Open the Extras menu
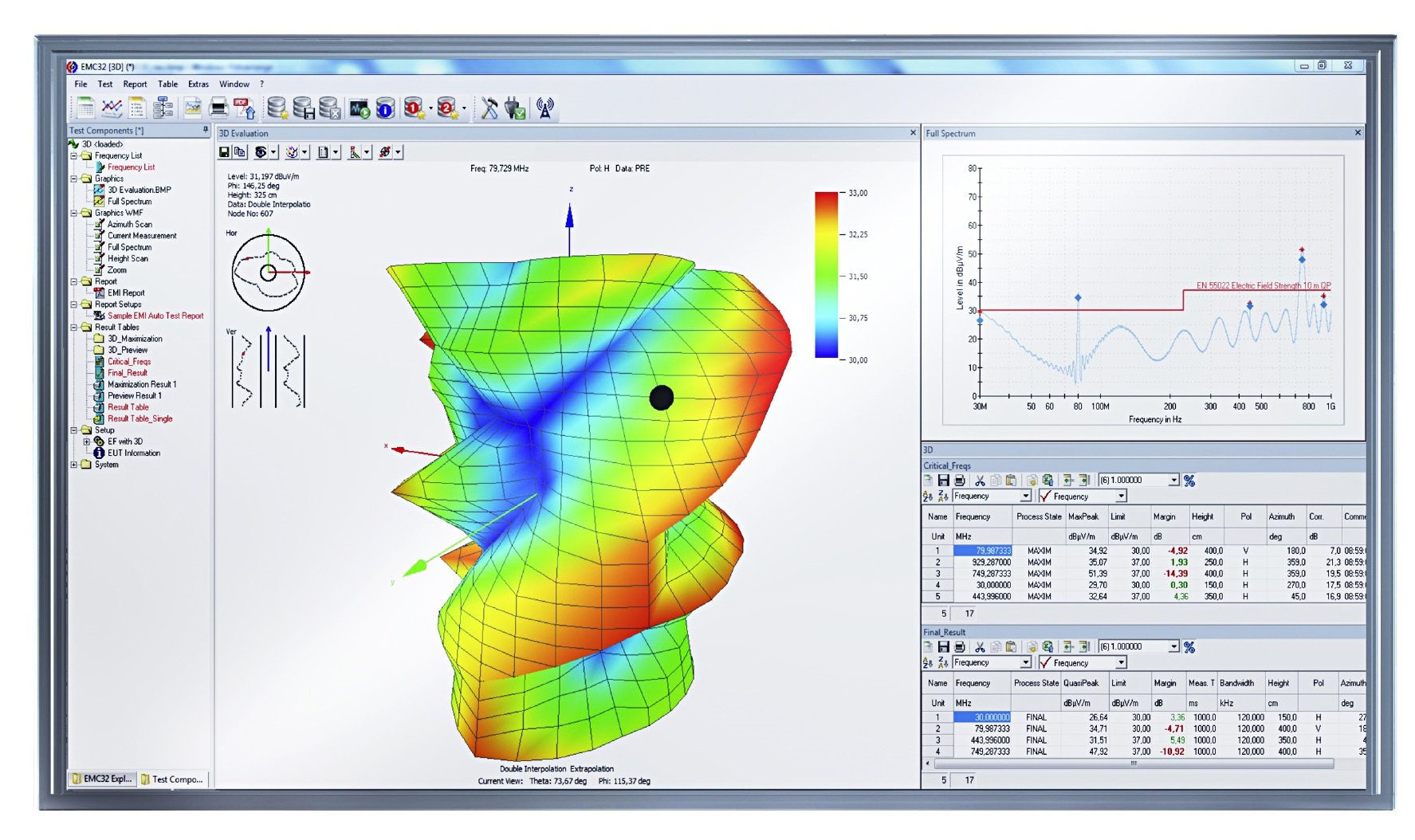Viewport: 1415px width, 840px height. (x=198, y=84)
